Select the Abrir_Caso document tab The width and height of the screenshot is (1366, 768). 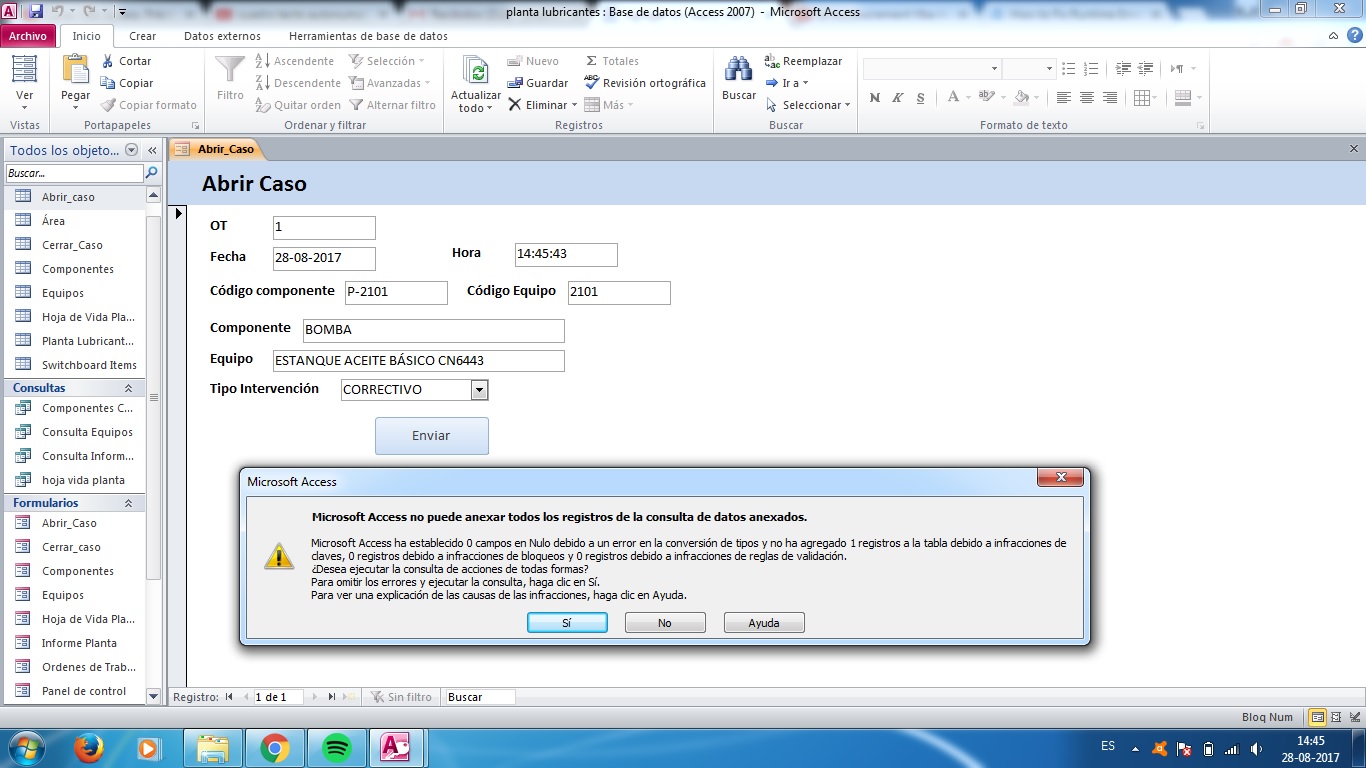point(216,149)
